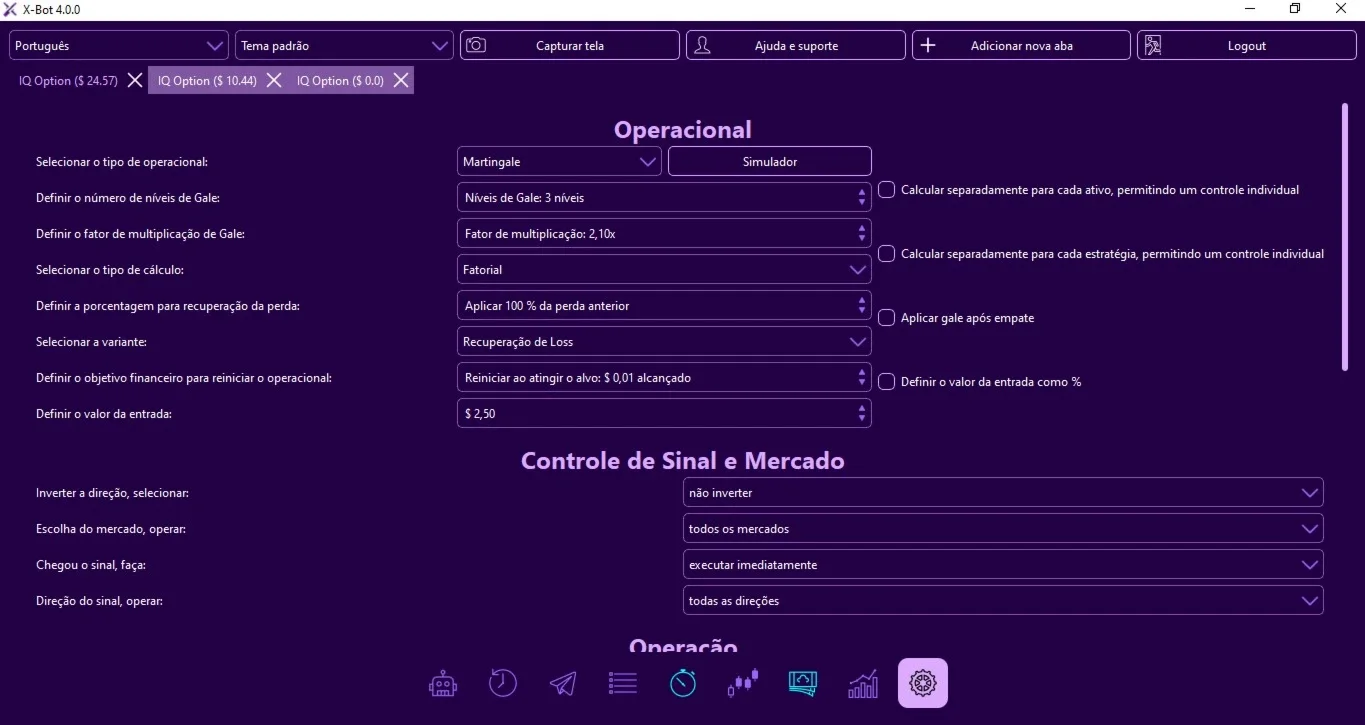Open the money banknote icon
This screenshot has width=1365, height=725.
[803, 683]
